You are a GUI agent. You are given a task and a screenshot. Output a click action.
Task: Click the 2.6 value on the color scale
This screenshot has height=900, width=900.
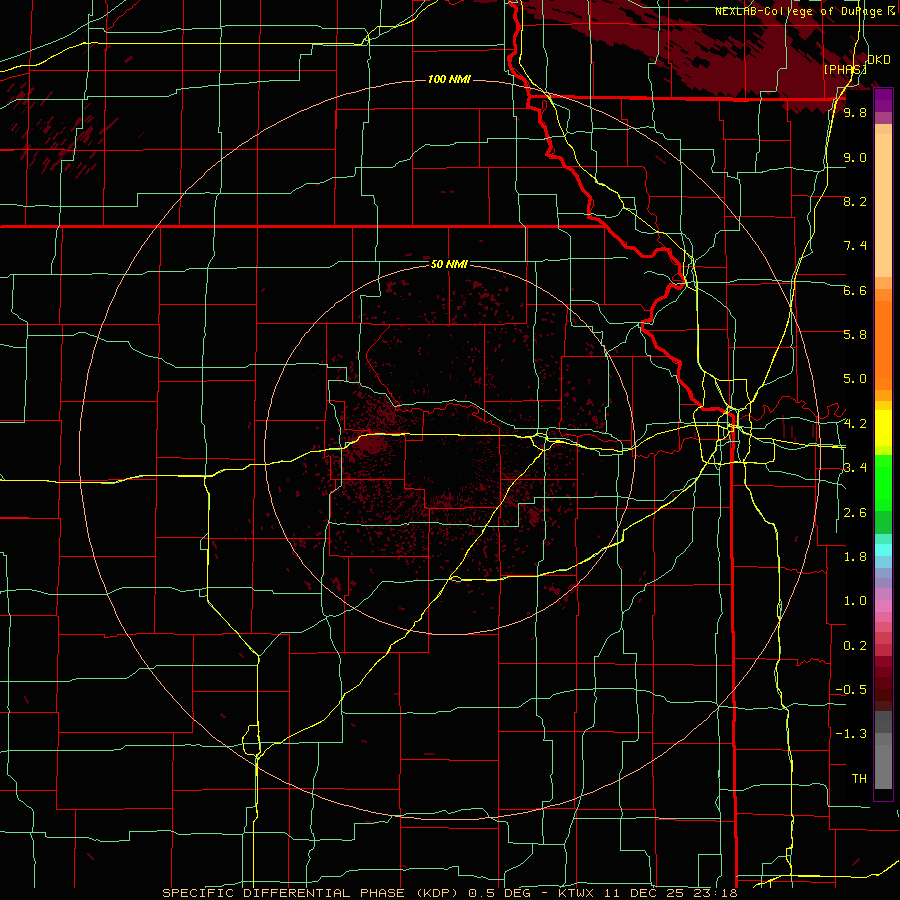pos(855,513)
